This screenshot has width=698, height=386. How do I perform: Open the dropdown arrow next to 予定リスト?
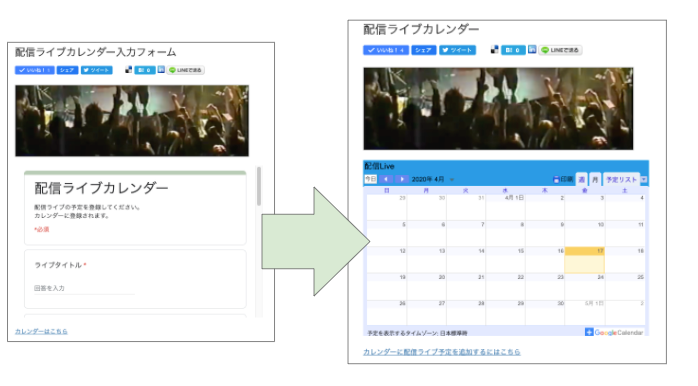644,179
